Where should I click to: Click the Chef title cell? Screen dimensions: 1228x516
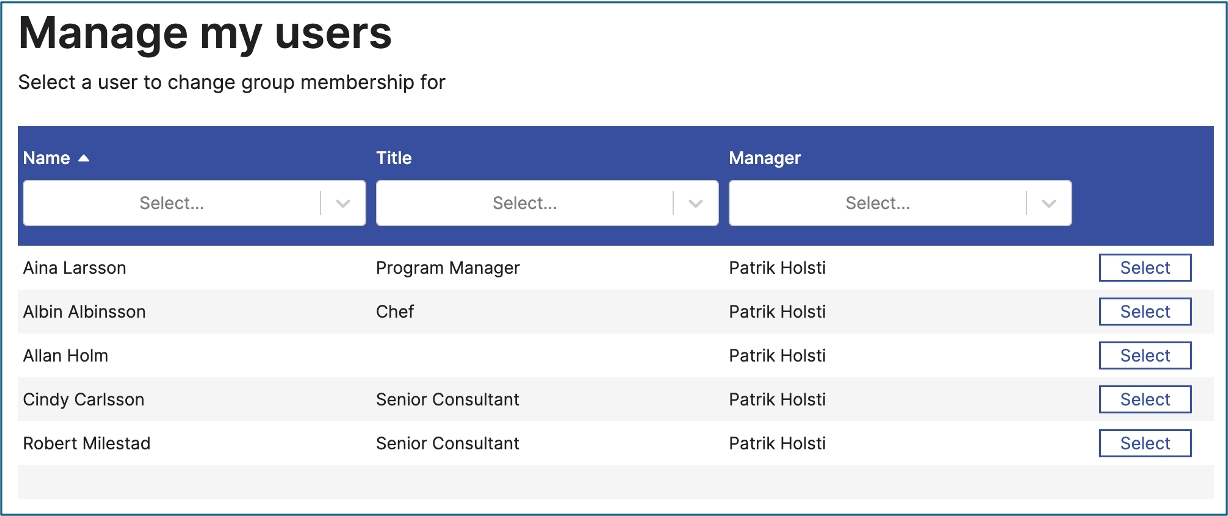click(395, 312)
